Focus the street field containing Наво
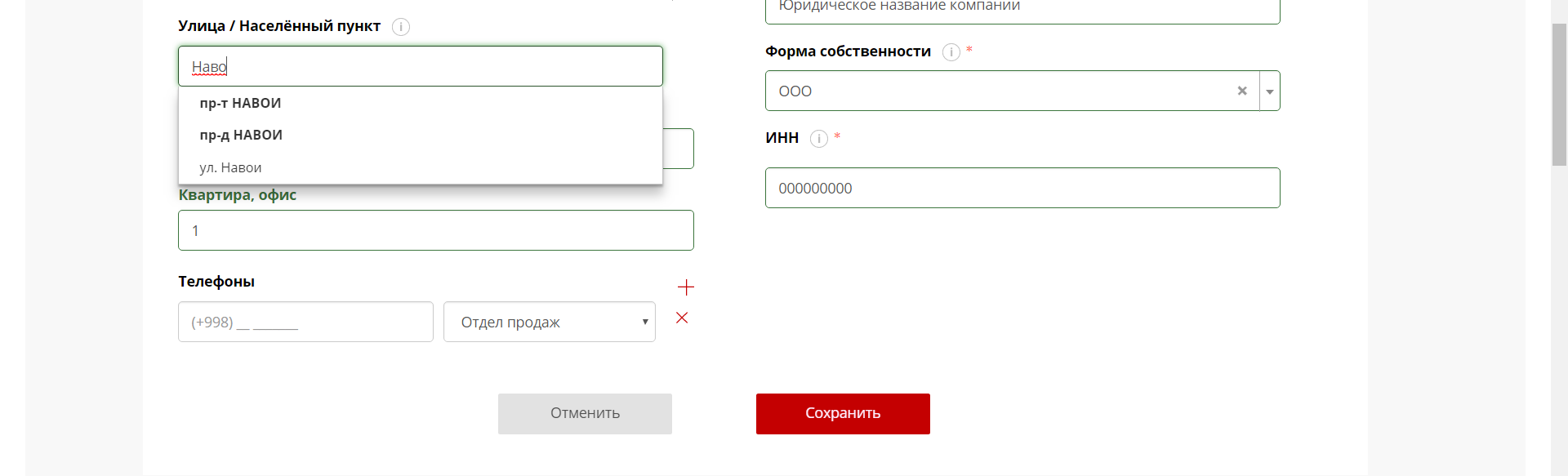This screenshot has width=1568, height=476. [x=421, y=66]
